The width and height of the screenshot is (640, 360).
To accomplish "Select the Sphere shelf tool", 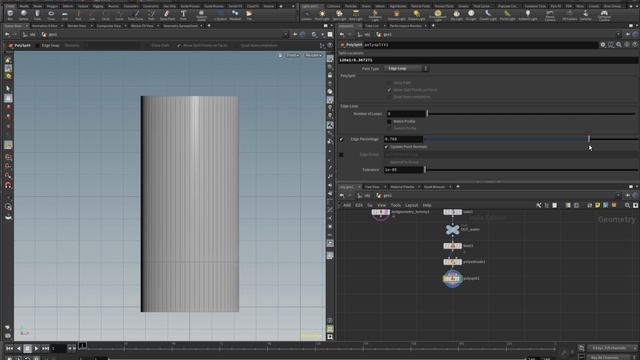I will tap(24, 15).
